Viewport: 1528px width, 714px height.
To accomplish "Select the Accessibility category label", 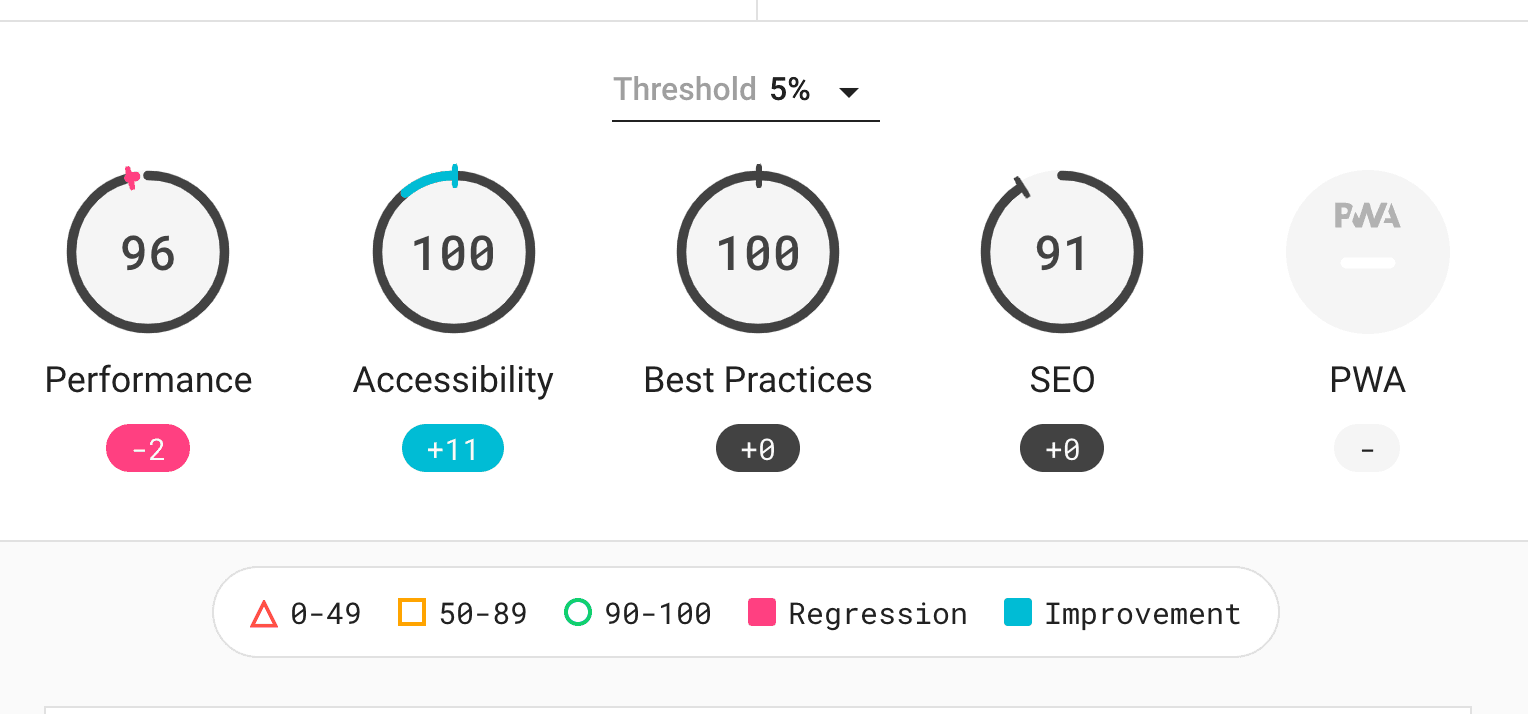I will pos(453,380).
